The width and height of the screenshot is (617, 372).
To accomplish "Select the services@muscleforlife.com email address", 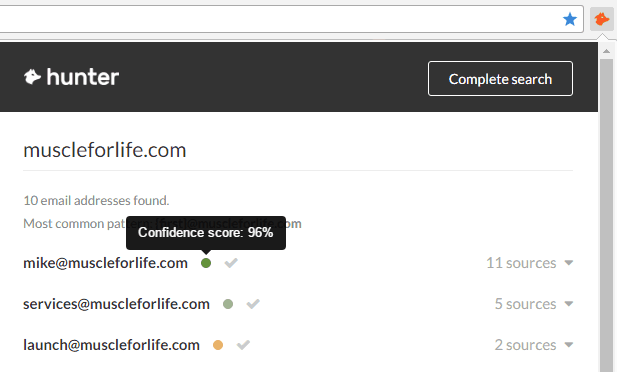I will tap(116, 304).
